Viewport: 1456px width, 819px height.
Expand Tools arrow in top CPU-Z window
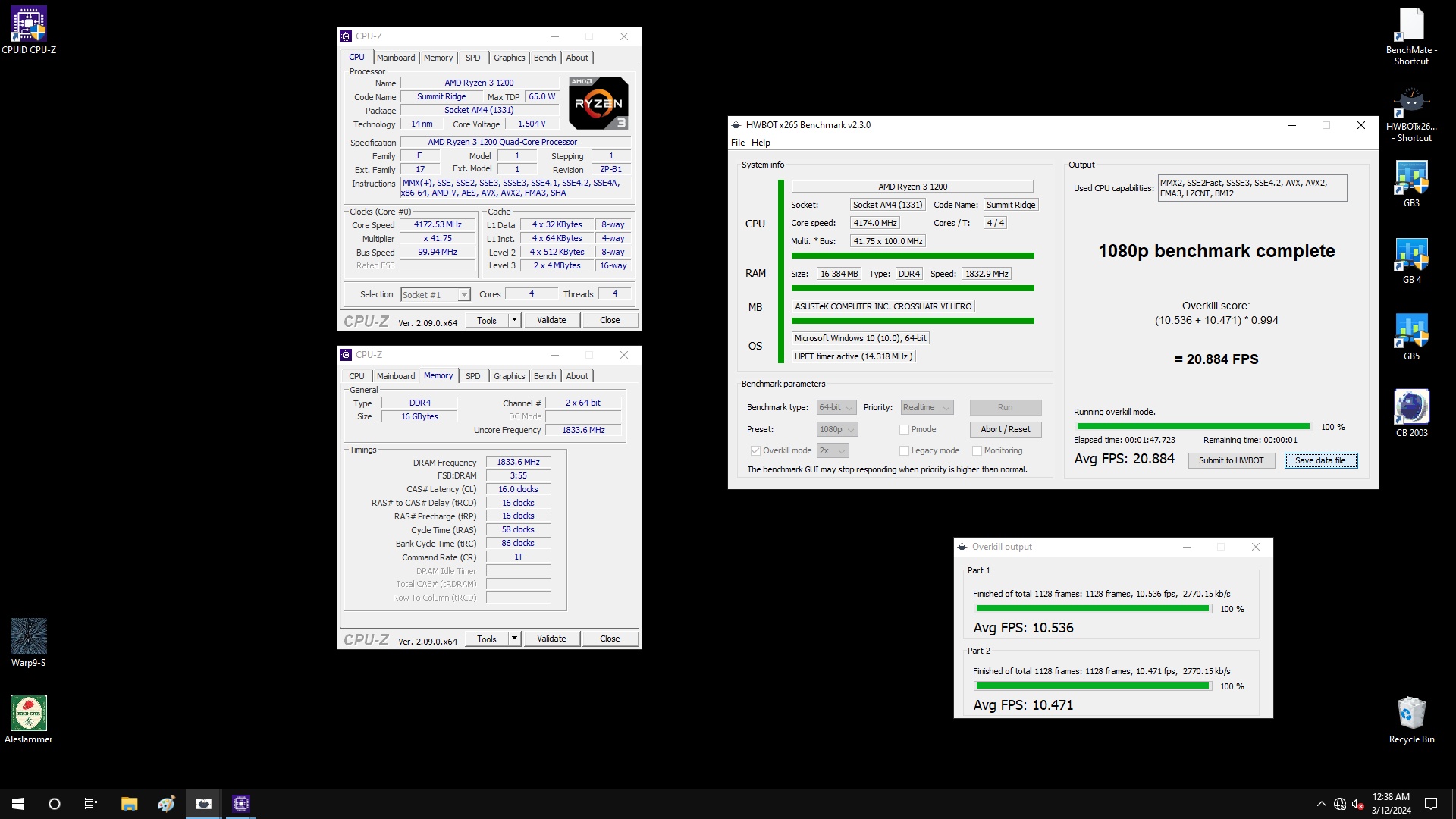click(514, 320)
